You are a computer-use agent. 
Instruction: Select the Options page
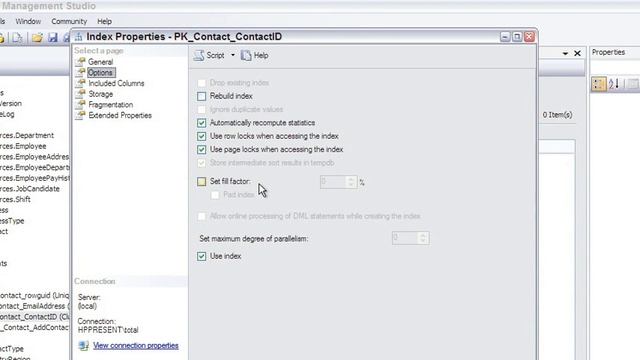click(x=100, y=73)
